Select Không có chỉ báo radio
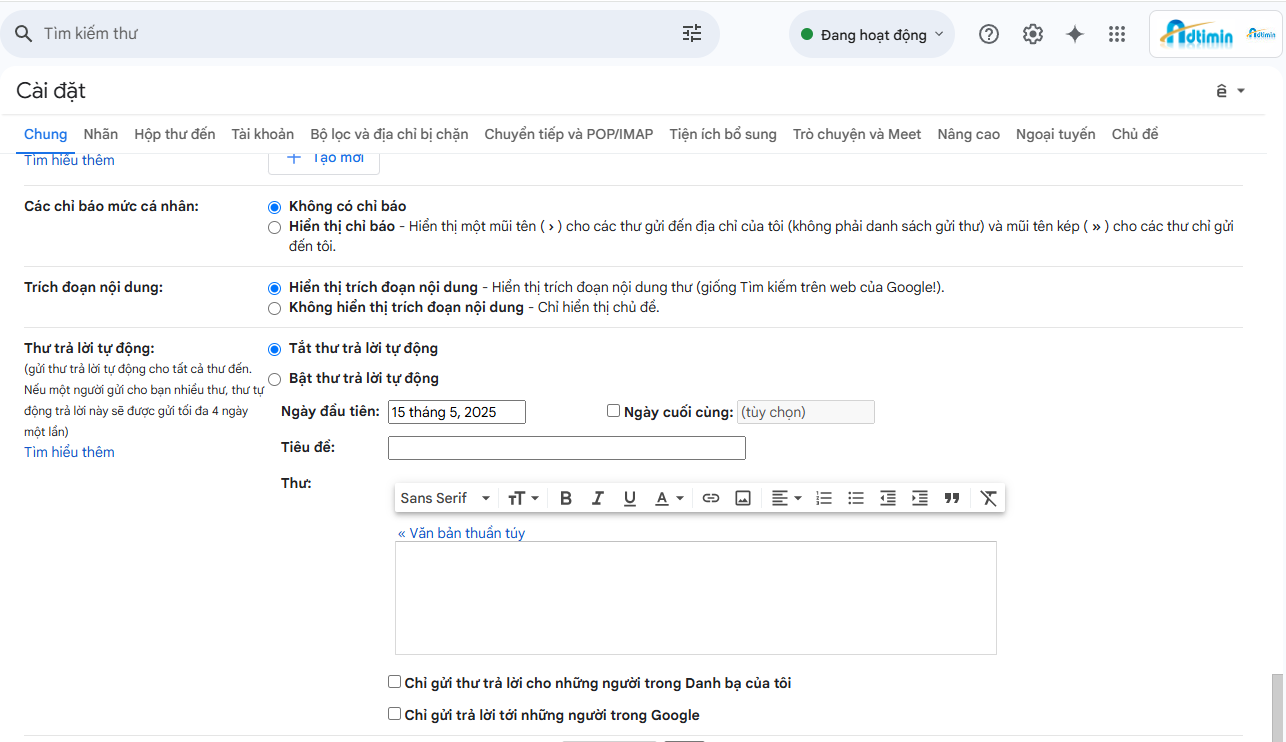Viewport: 1286px width, 742px height. [275, 207]
